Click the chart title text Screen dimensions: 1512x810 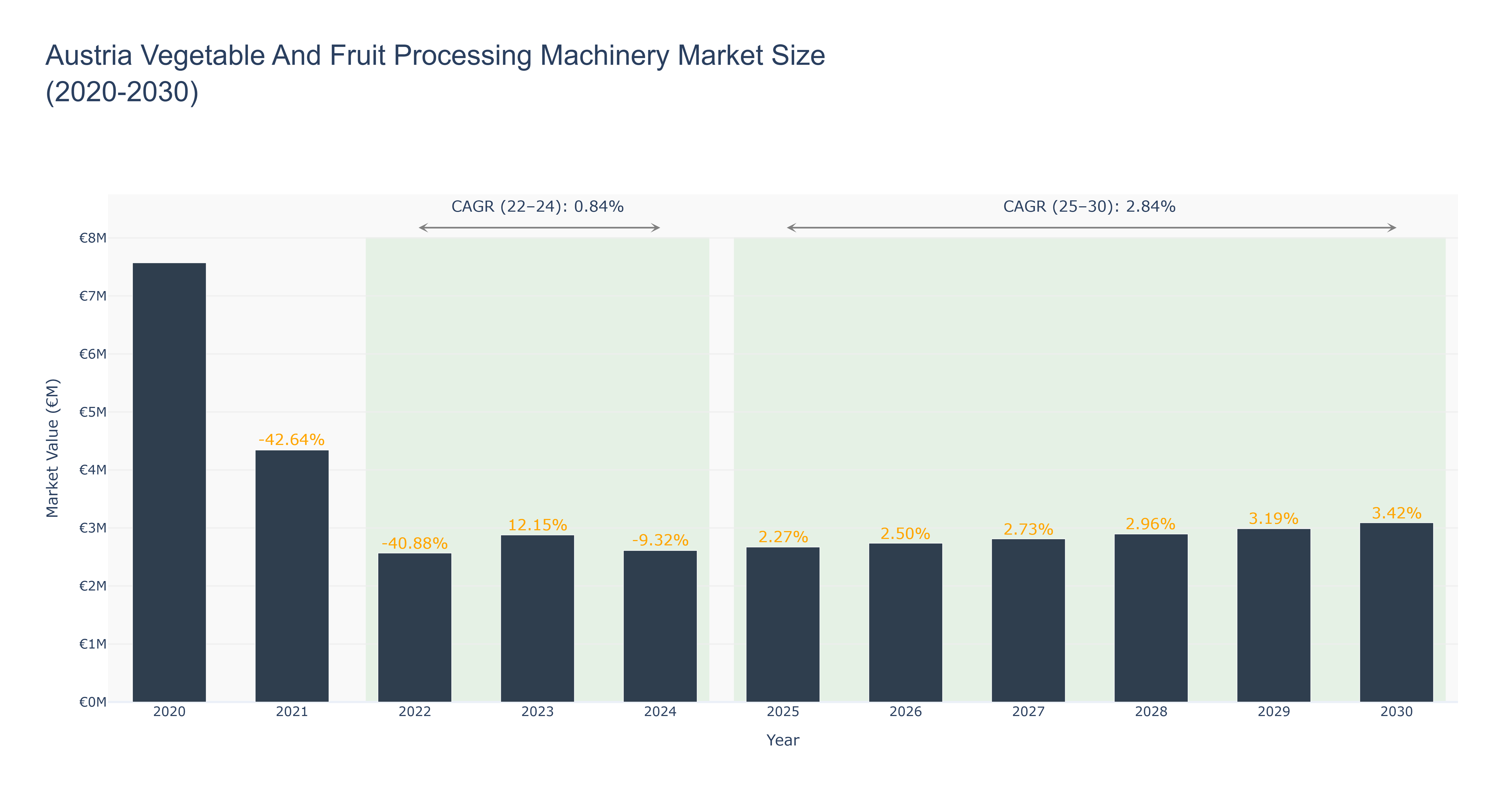tap(435, 73)
